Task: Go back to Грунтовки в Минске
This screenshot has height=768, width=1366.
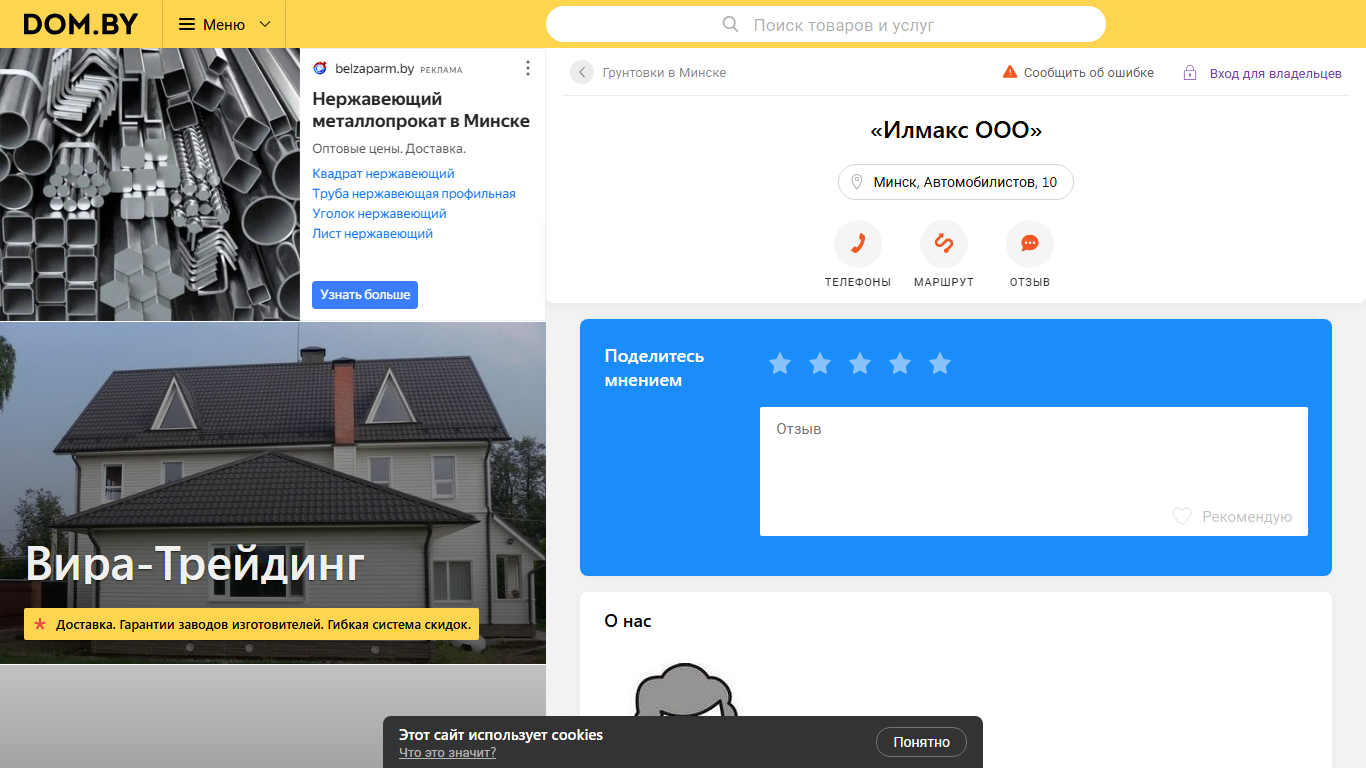Action: 664,73
